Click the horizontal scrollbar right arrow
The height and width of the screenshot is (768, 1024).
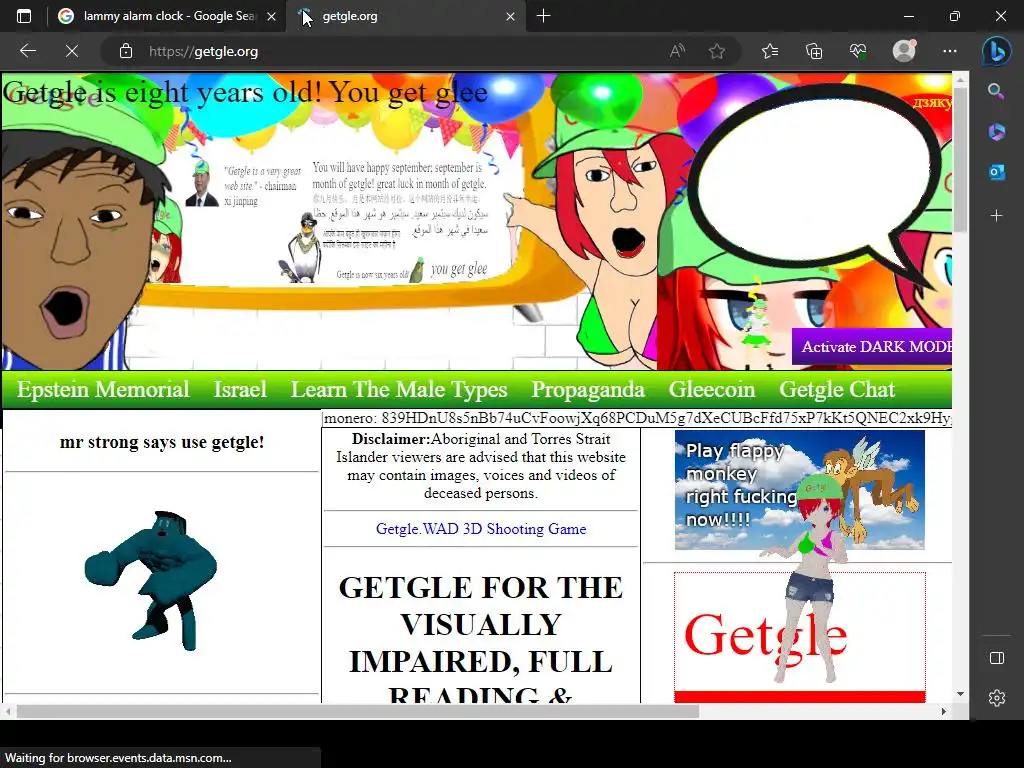tap(944, 711)
